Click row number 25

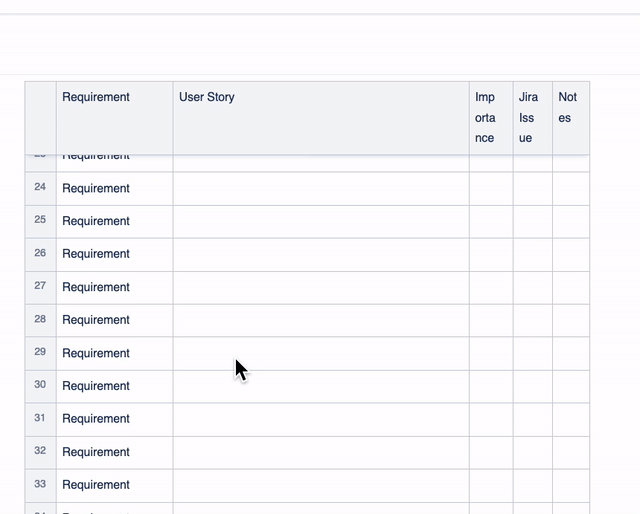[40, 220]
